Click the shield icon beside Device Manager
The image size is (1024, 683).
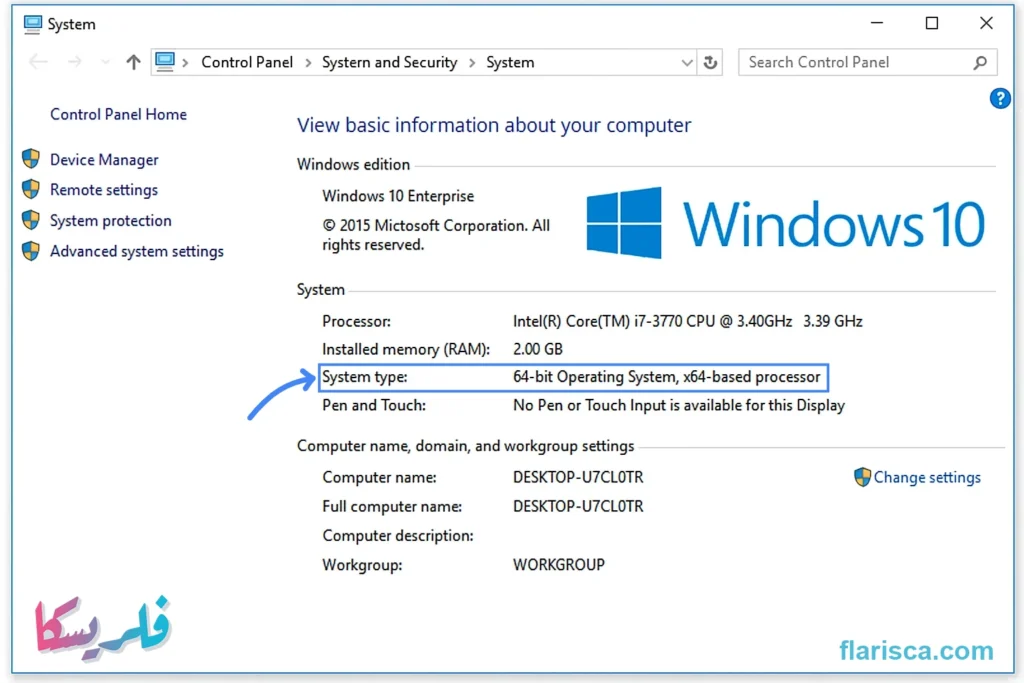pos(31,159)
